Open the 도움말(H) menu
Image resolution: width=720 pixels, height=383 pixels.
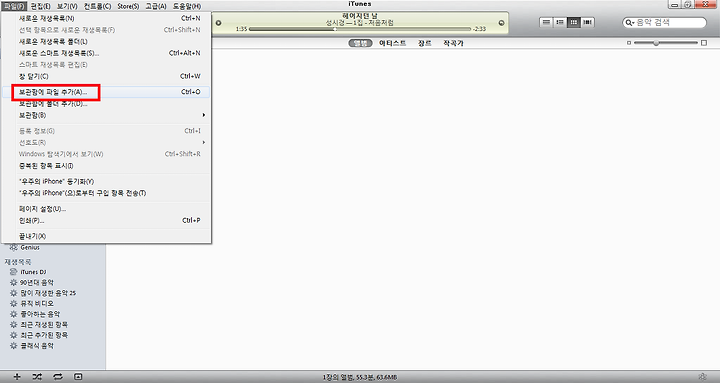tap(187, 6)
